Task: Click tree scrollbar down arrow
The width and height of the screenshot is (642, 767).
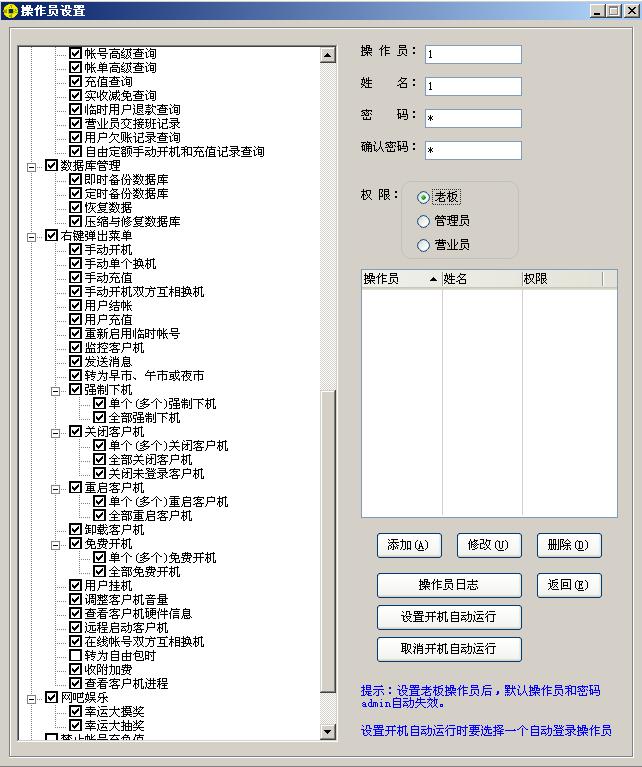Action: point(328,732)
